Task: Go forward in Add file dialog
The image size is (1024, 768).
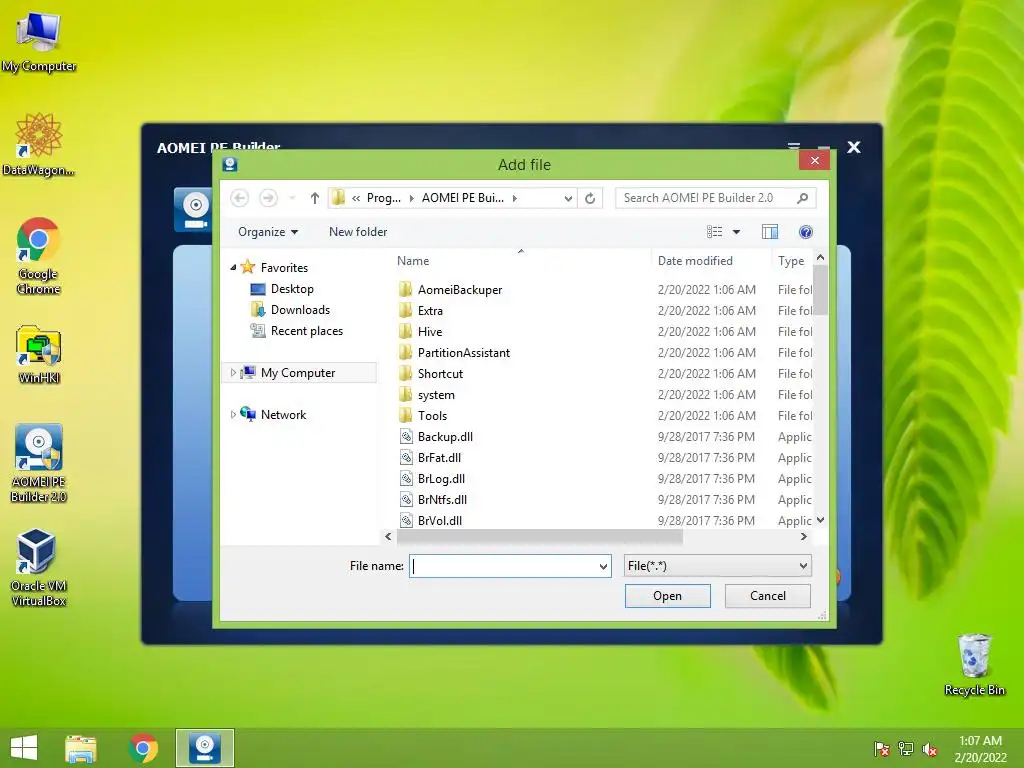Action: click(268, 198)
